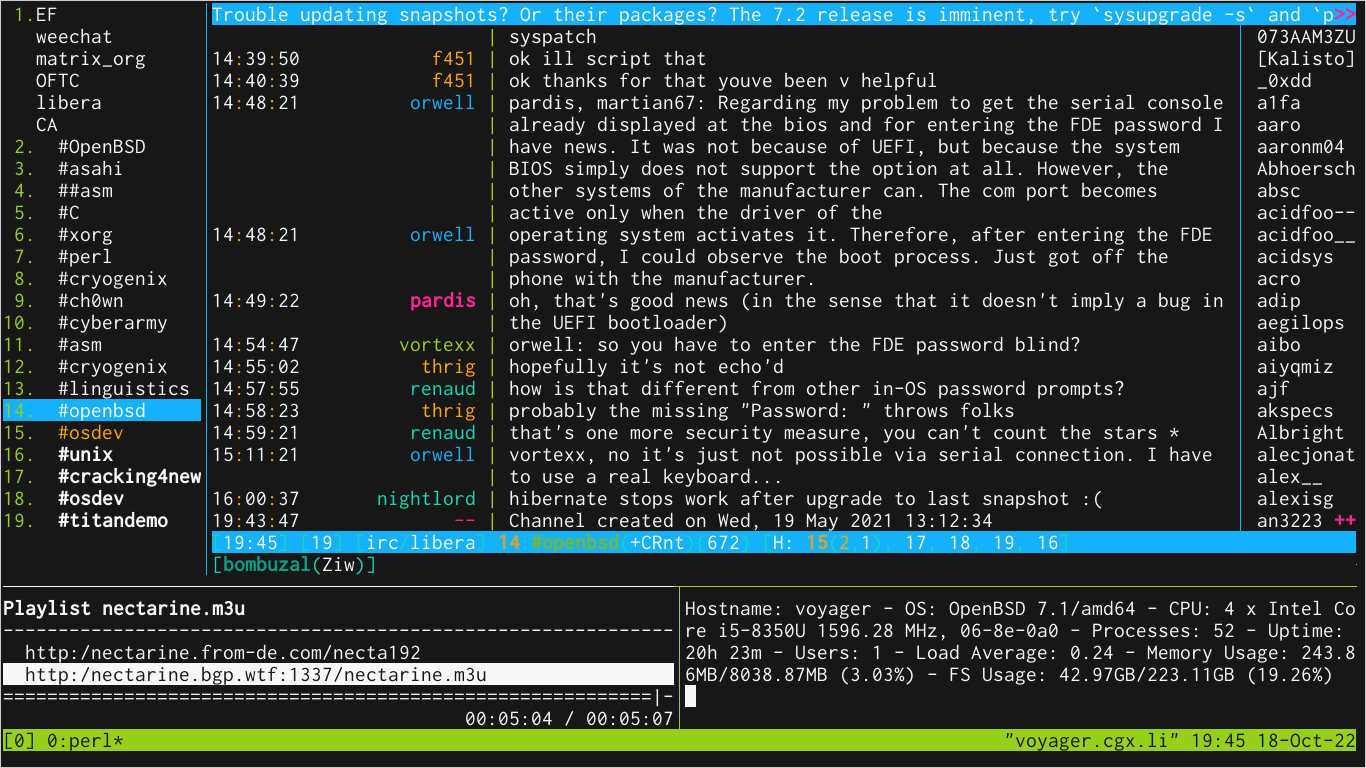Select nick alexisg in nicklist
This screenshot has width=1366, height=768.
[x=1295, y=499]
